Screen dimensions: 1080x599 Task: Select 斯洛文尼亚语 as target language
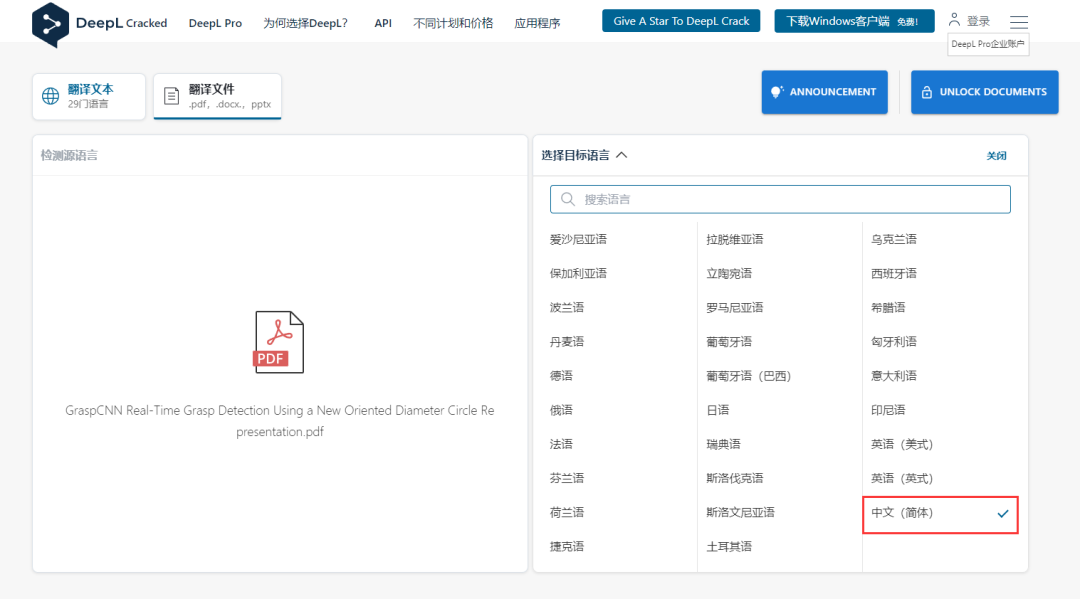pyautogui.click(x=740, y=512)
